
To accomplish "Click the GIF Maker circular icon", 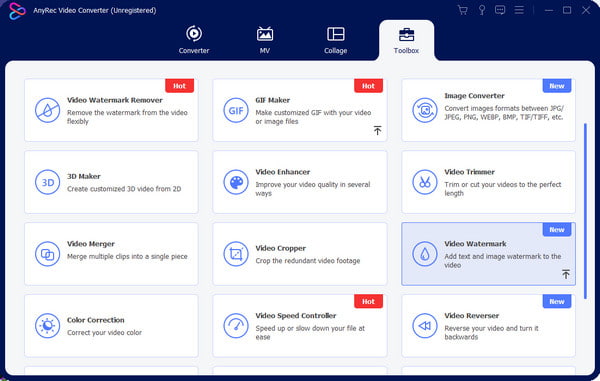I will point(236,110).
